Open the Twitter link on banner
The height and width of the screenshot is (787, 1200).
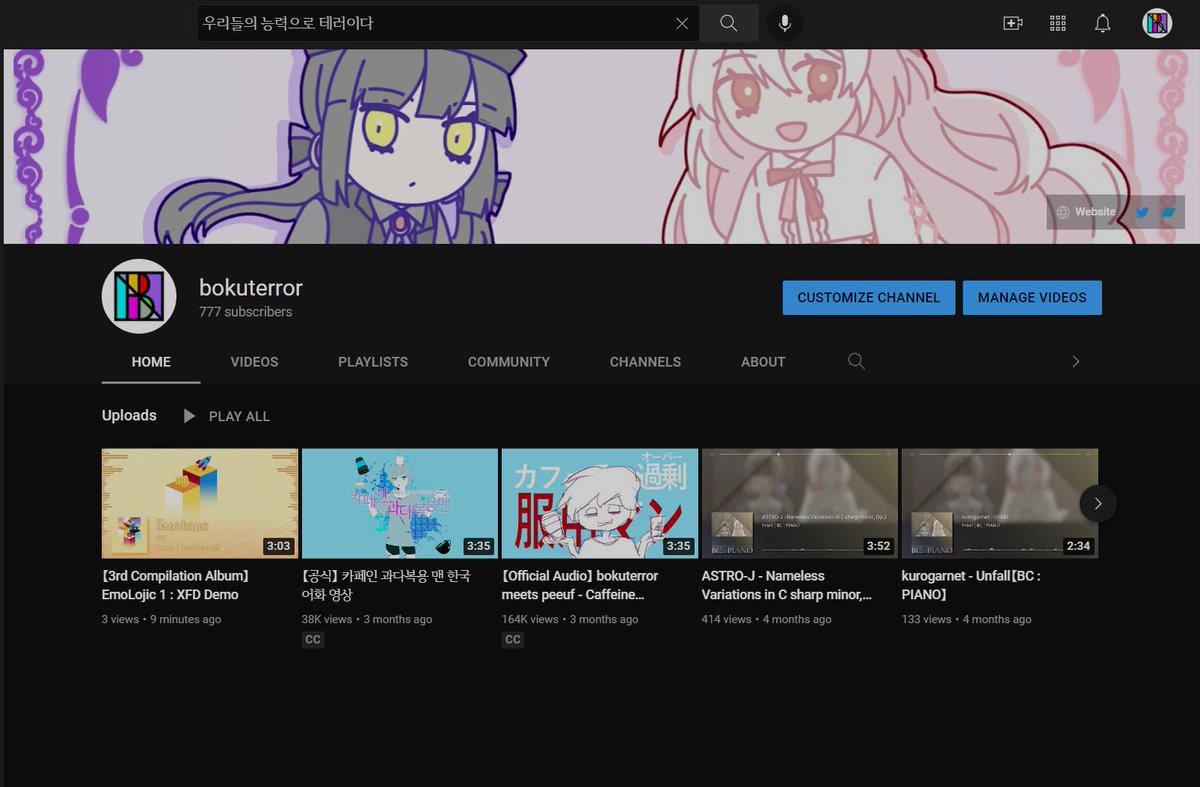pos(1141,212)
